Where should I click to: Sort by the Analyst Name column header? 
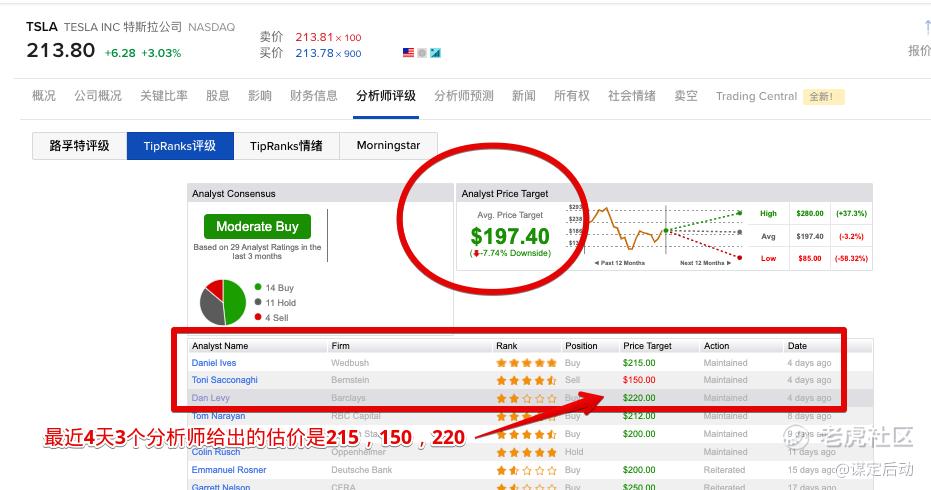[x=220, y=346]
